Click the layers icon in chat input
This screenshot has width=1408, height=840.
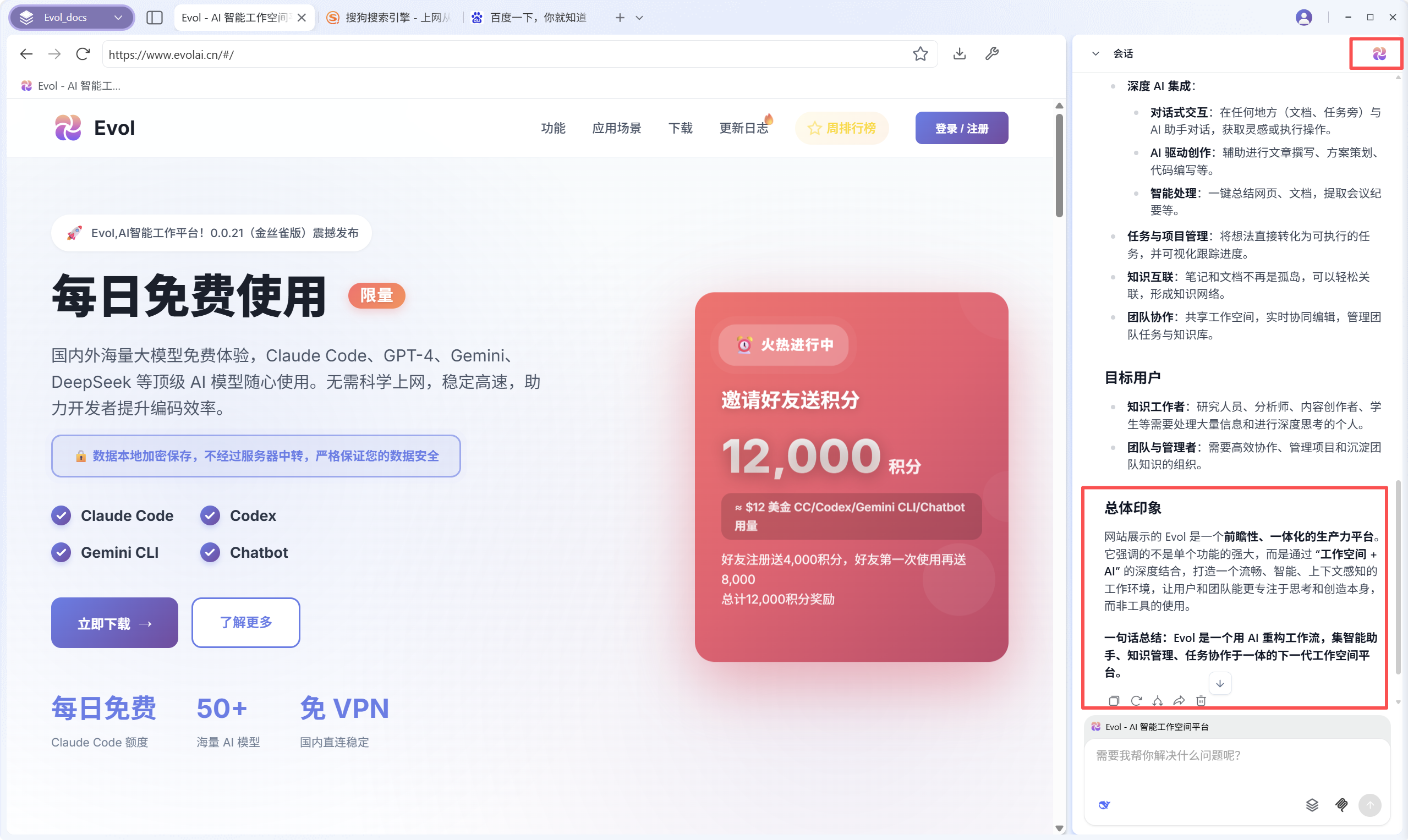[x=1312, y=805]
